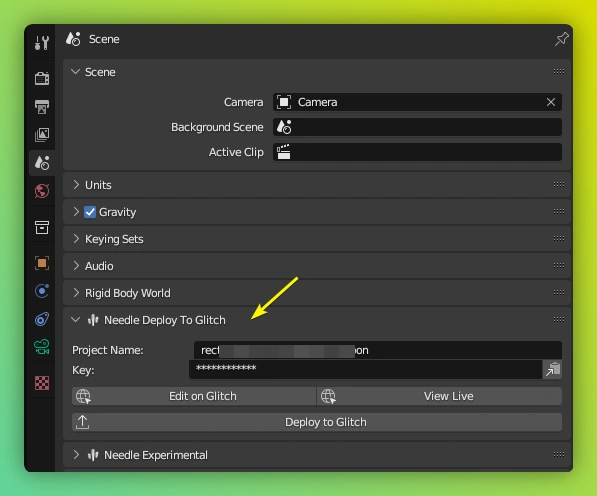Click the Keying Sets panel drag grip
The height and width of the screenshot is (496, 597).
point(559,239)
